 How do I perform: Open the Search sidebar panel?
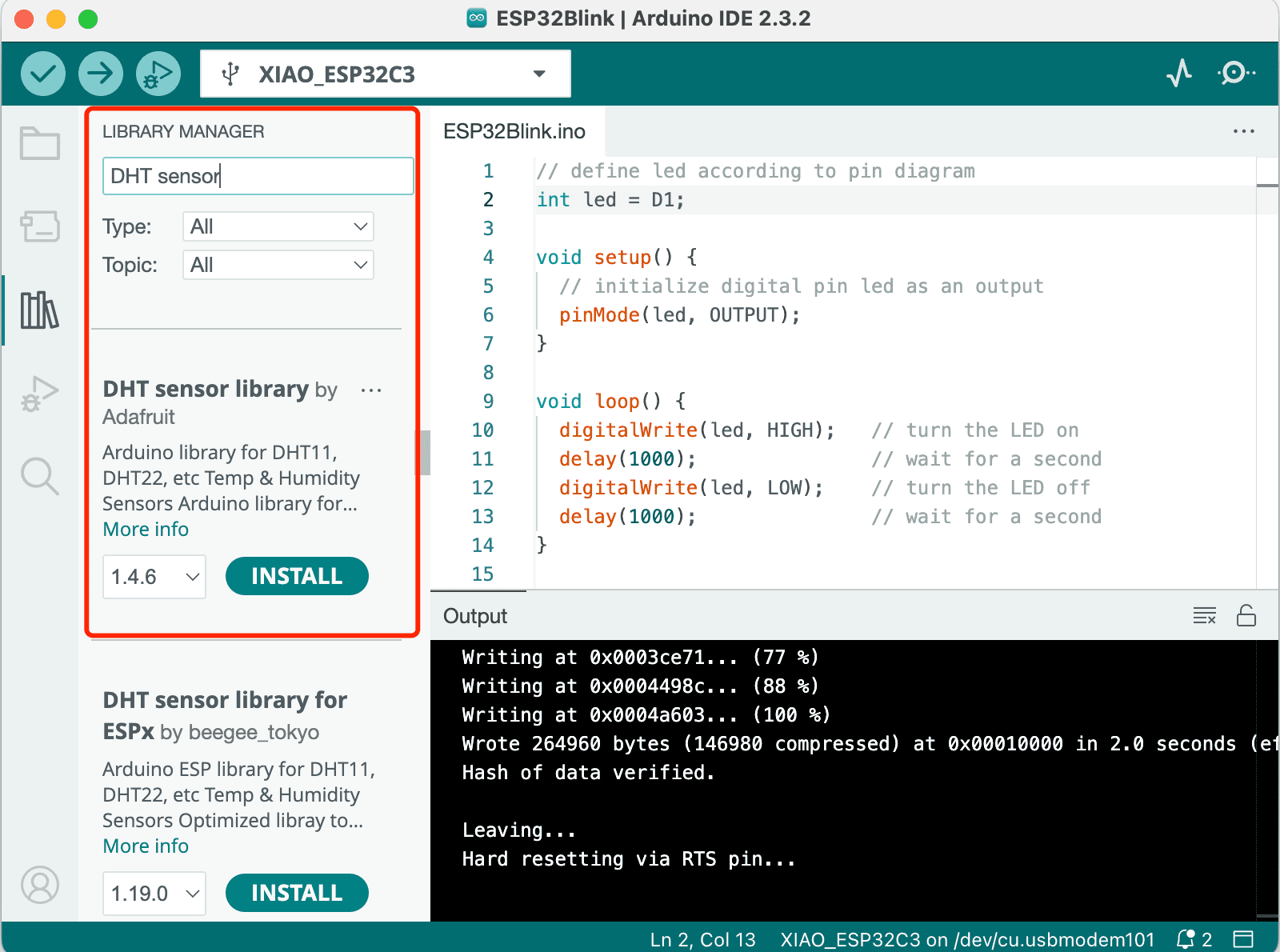[40, 476]
